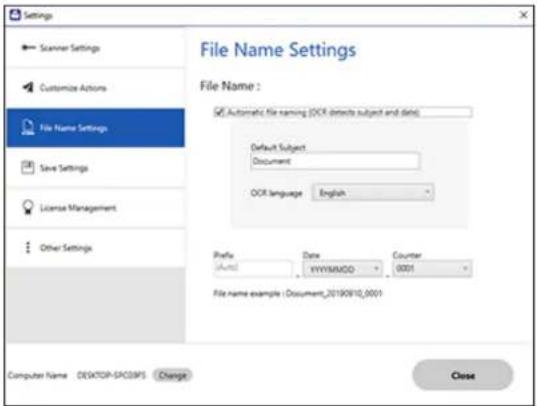Click the Prefix input field
Screen dimensions: 537x406
[253, 268]
